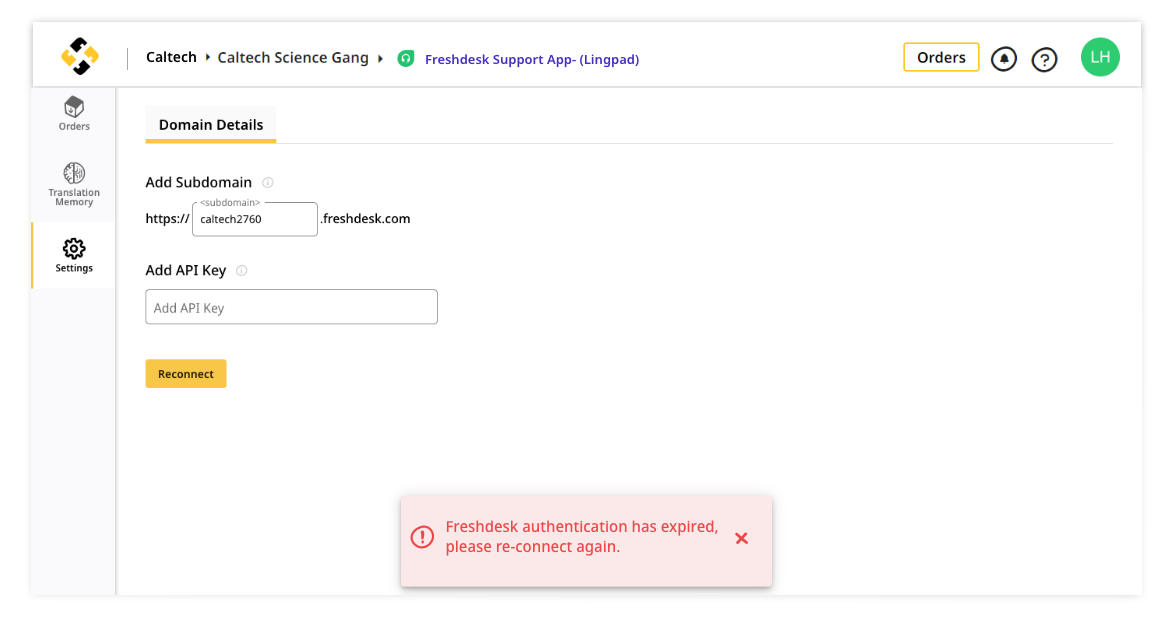Click the Reconnect button
The height and width of the screenshot is (631, 1174).
(x=186, y=374)
